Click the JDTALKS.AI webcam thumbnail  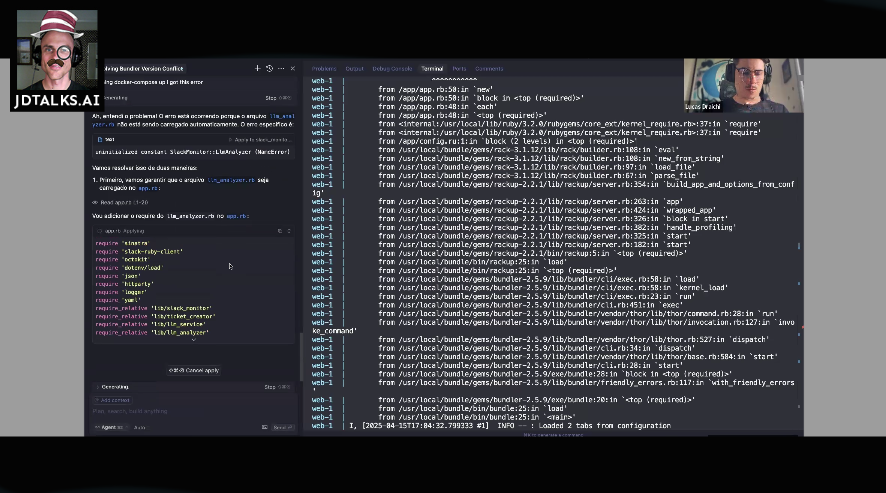pos(57,60)
